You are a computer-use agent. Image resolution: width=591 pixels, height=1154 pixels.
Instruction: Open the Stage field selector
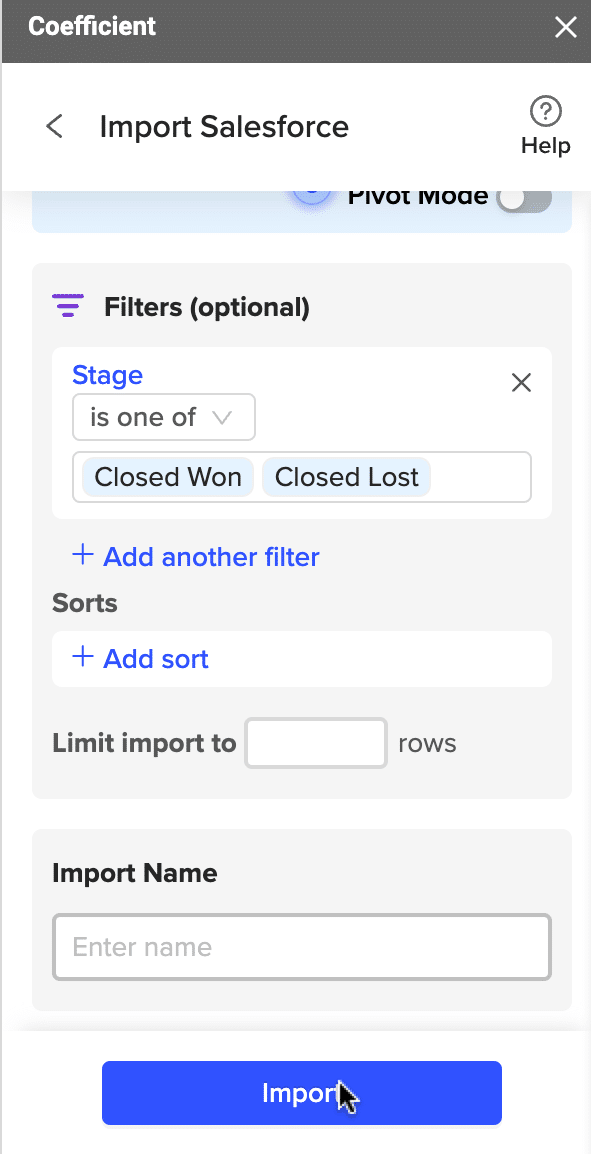point(107,375)
